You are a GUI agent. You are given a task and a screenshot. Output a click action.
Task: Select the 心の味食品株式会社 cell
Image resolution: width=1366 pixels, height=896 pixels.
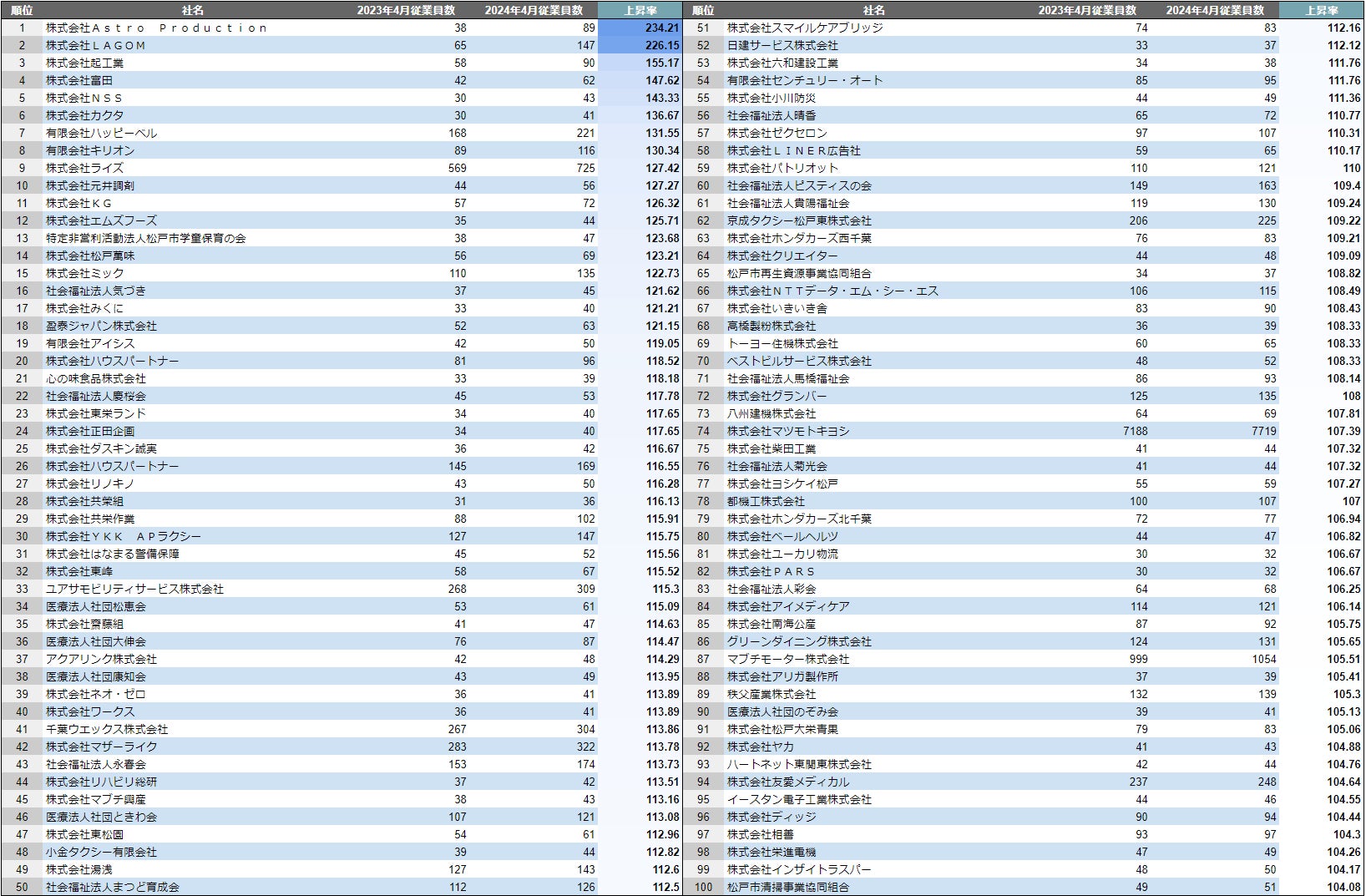(x=96, y=378)
